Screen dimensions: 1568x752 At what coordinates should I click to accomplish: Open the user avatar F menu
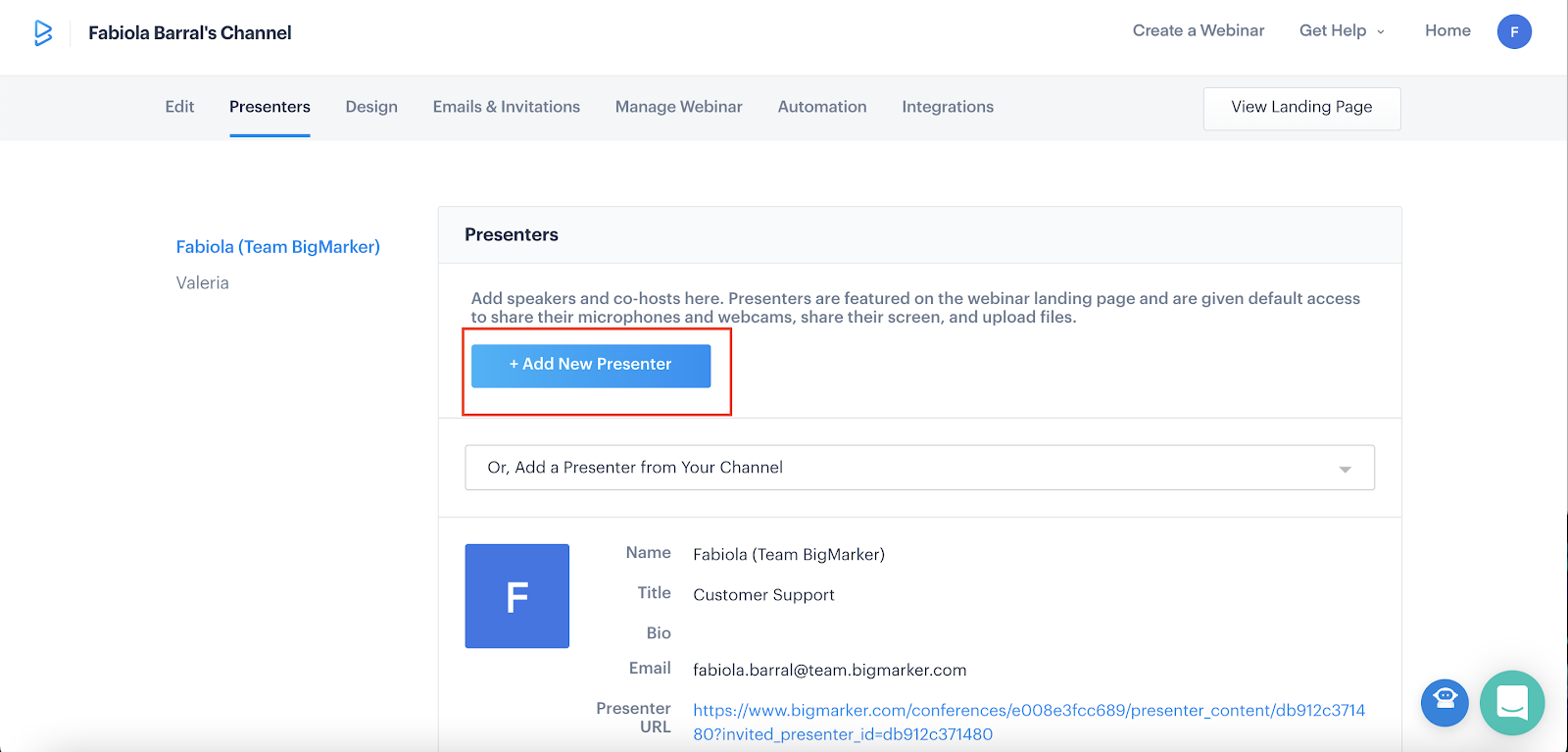1514,31
